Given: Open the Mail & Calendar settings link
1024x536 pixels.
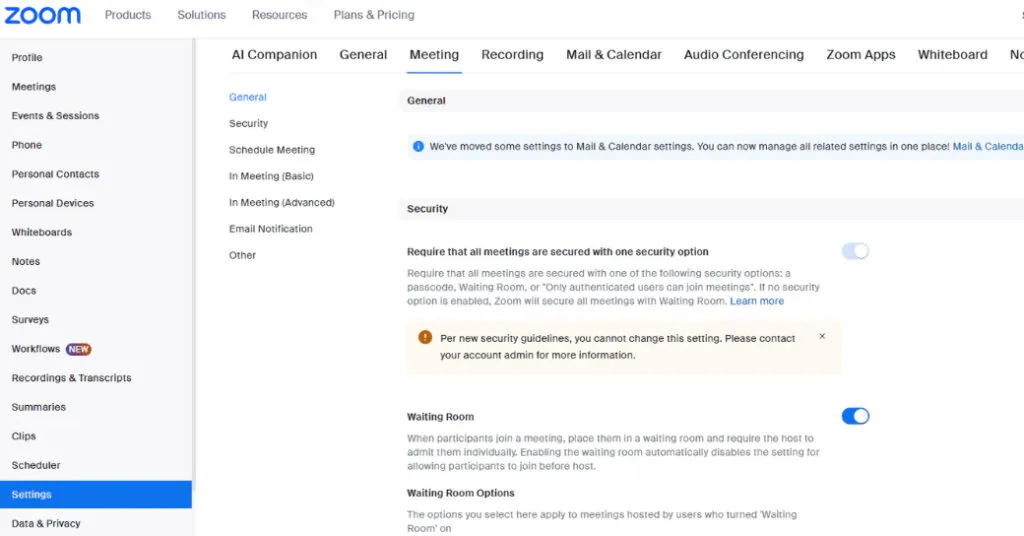Looking at the screenshot, I should click(x=987, y=146).
